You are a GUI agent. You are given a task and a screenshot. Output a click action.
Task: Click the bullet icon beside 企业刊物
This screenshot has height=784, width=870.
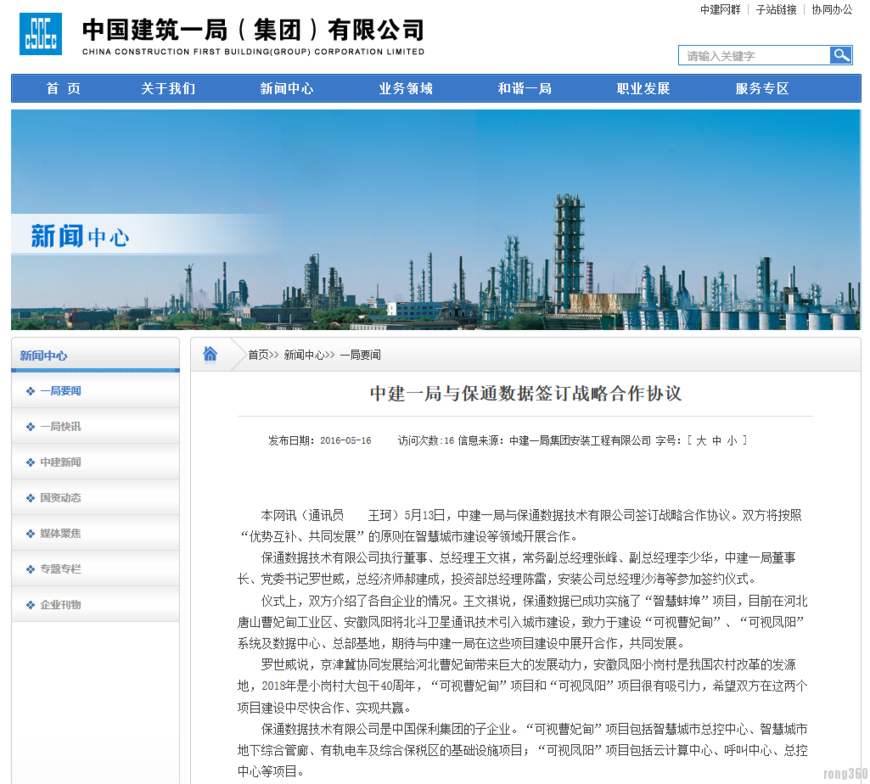pyautogui.click(x=31, y=605)
